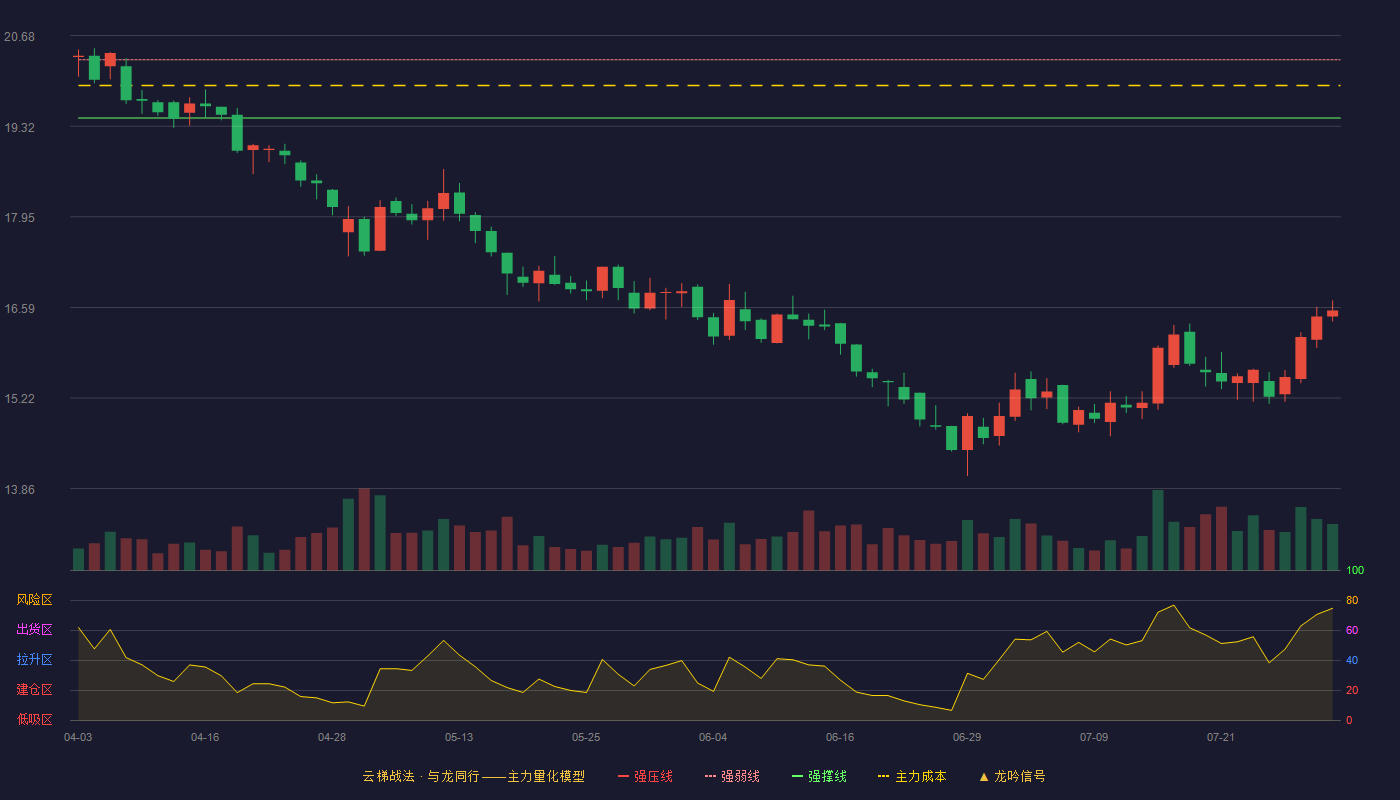Click the 07-21 date label
The height and width of the screenshot is (800, 1400).
1221,737
